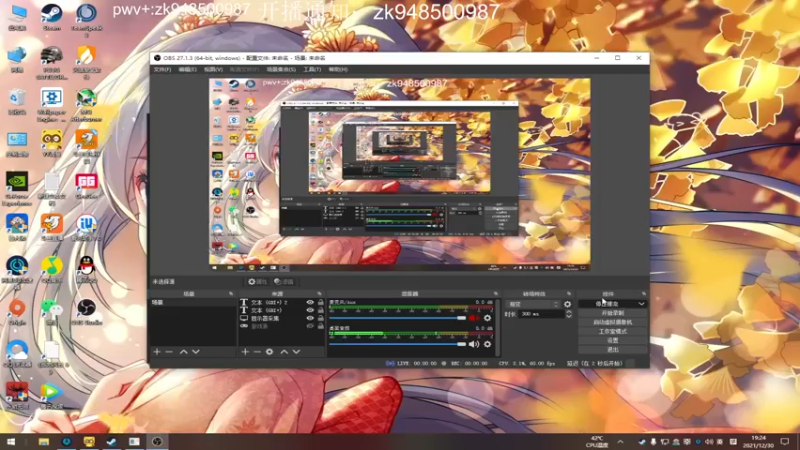Open source properties gear in Sources toolbar
Screen dimensions: 800x450
[269, 352]
